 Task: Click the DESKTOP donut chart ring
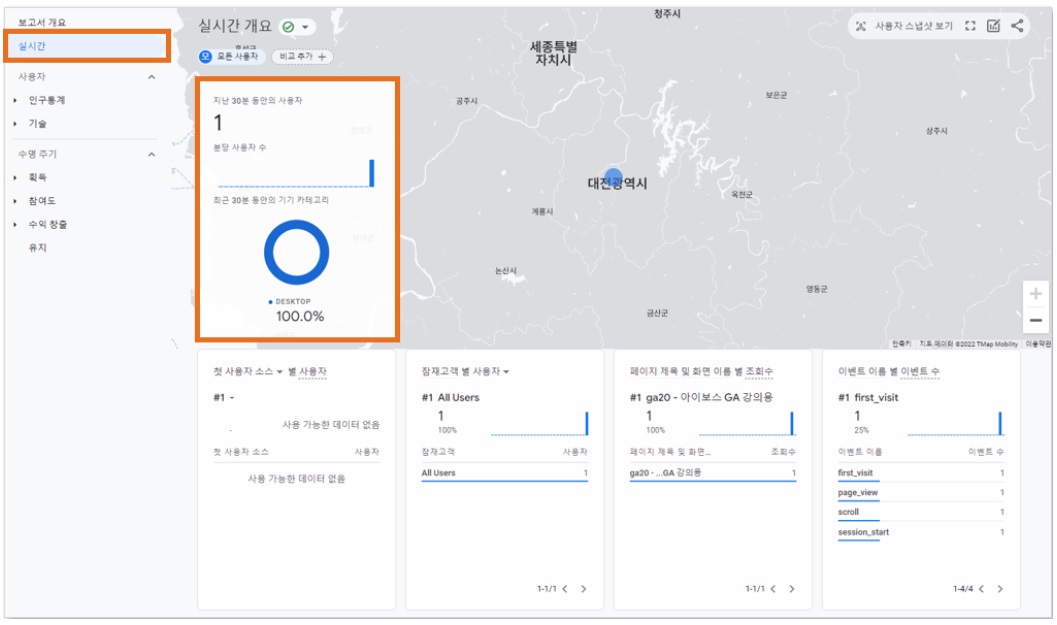(x=297, y=225)
